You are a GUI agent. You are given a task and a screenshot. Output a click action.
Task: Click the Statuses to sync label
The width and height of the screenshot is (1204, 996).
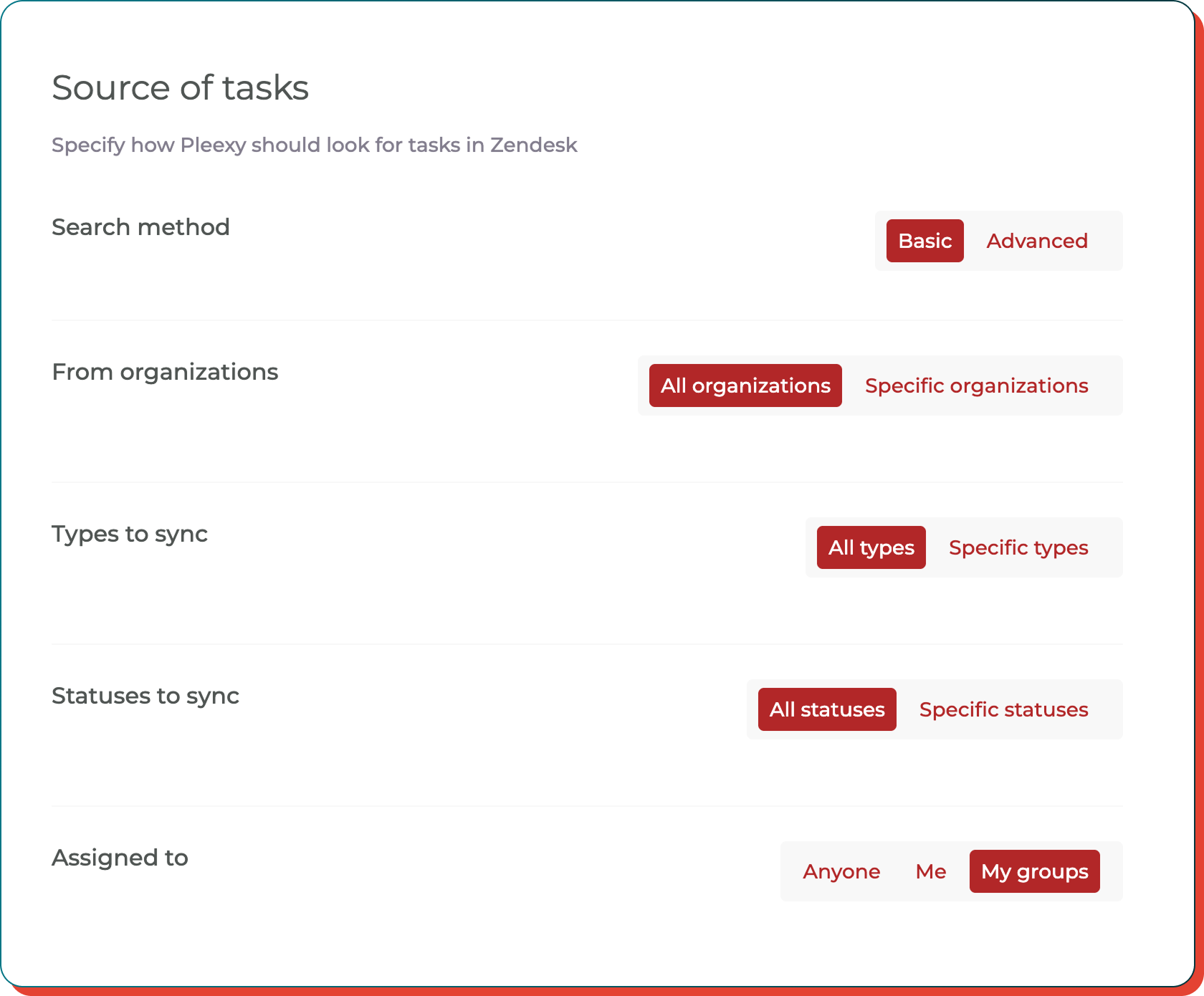pos(145,696)
